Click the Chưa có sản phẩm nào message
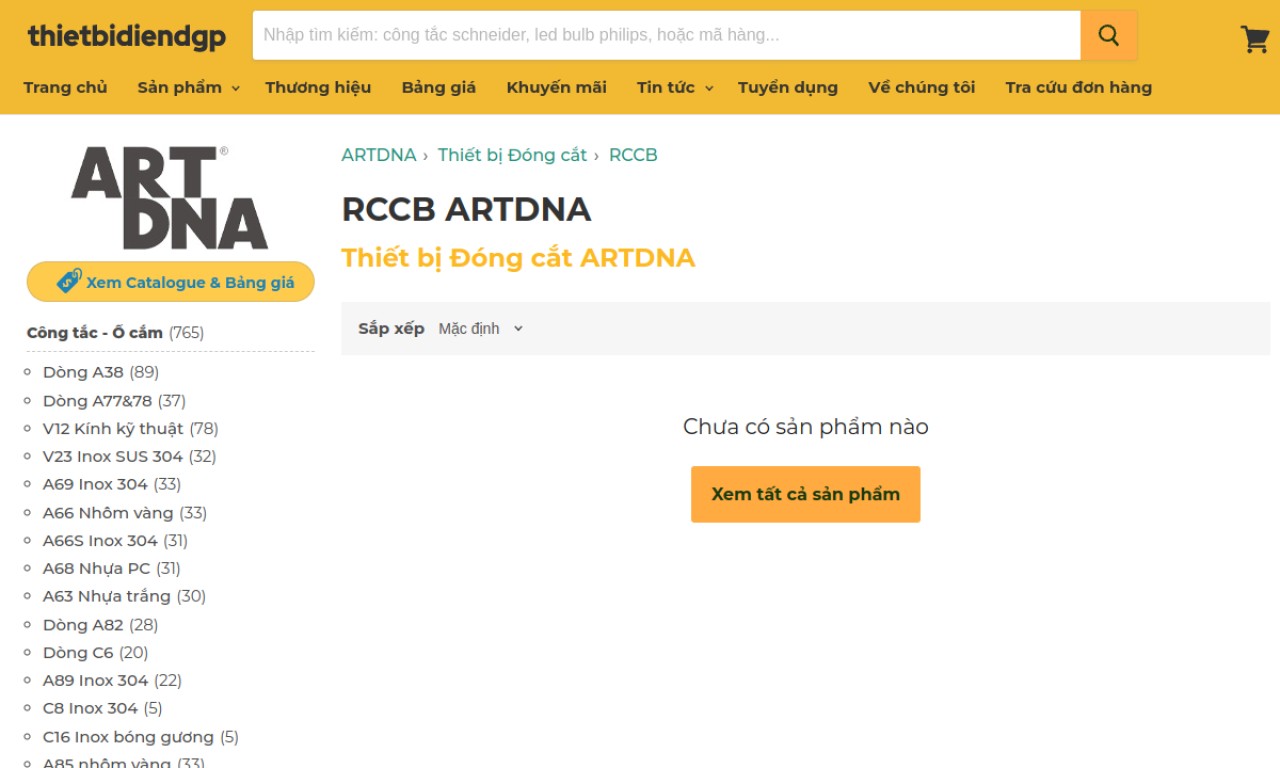Viewport: 1280px width, 768px height. [x=806, y=427]
